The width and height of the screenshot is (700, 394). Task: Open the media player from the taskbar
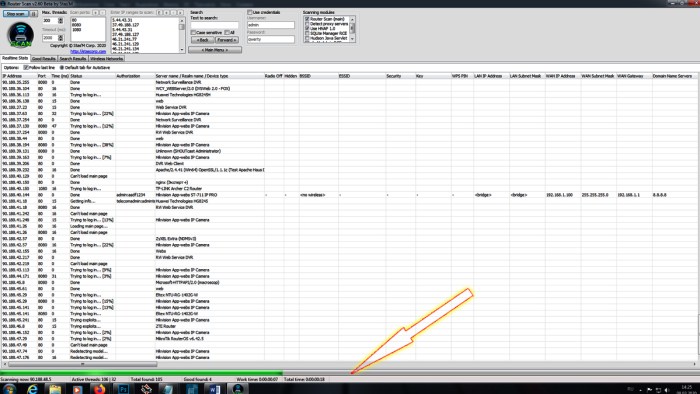click(x=77, y=389)
